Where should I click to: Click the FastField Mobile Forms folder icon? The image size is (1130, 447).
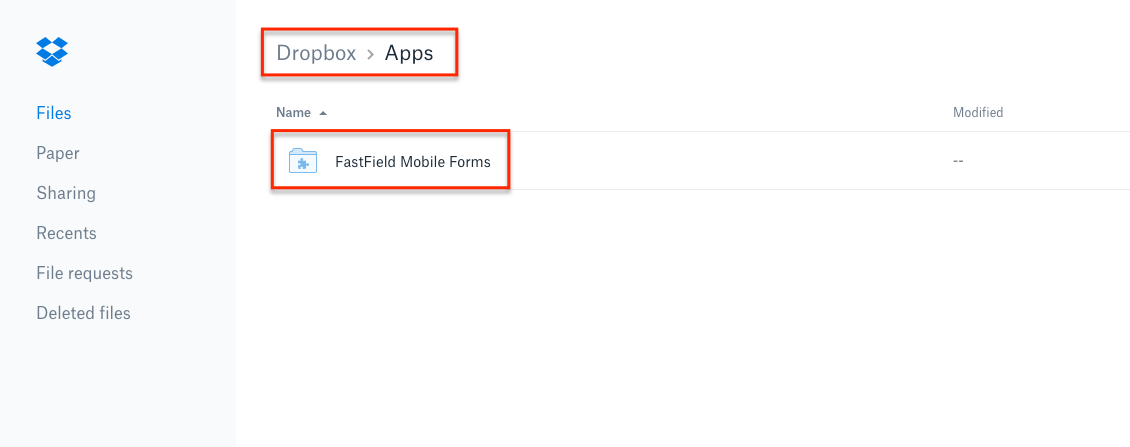[302, 161]
